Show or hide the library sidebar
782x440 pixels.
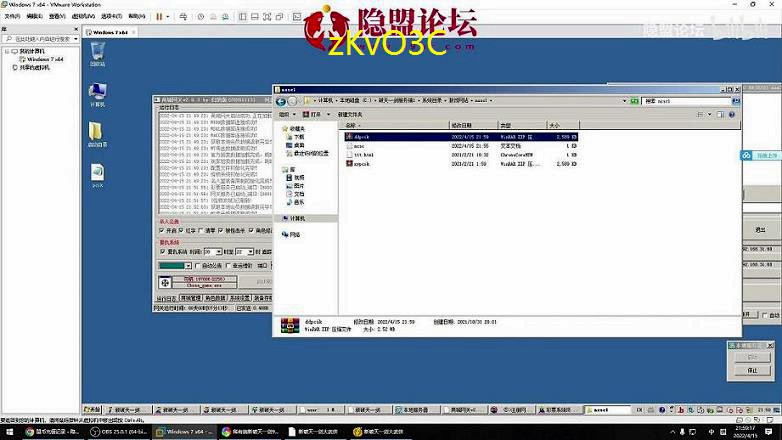[242, 16]
